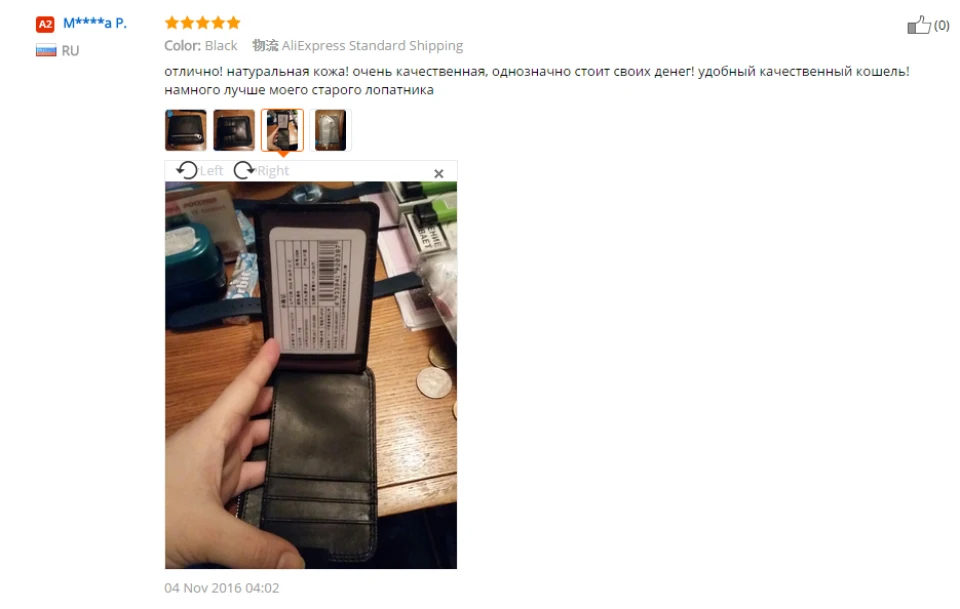Open first thumbnail of closed black wallet
The height and width of the screenshot is (609, 960).
click(x=186, y=130)
